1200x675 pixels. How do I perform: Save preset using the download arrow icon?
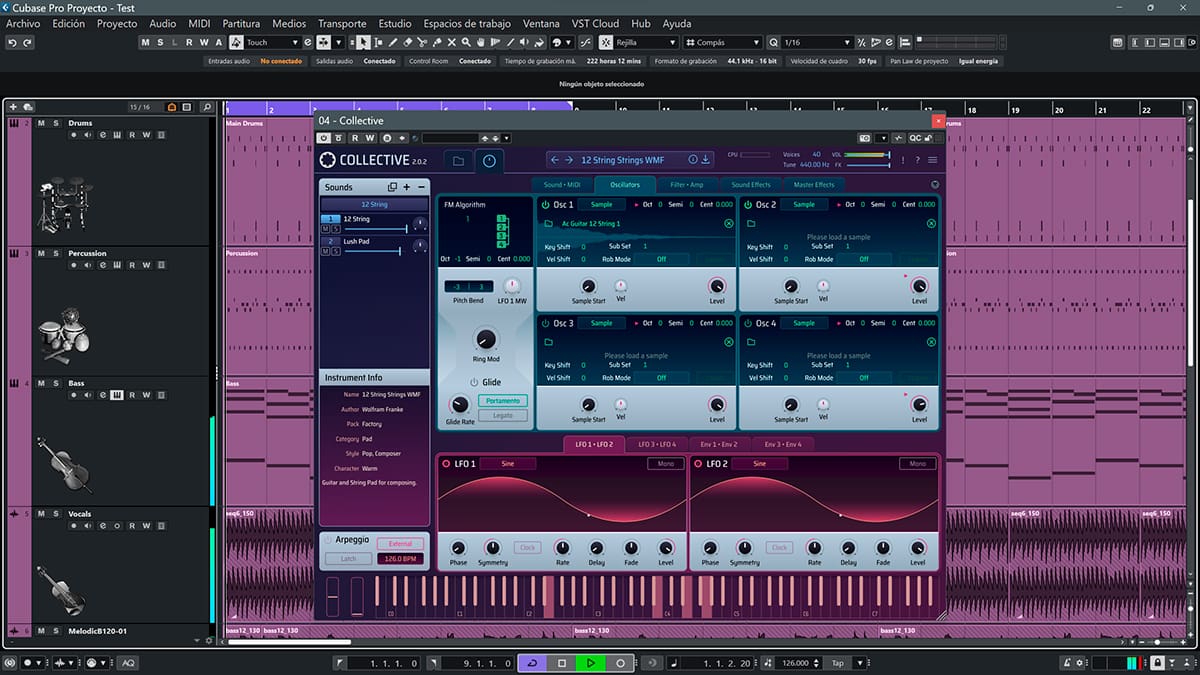706,160
